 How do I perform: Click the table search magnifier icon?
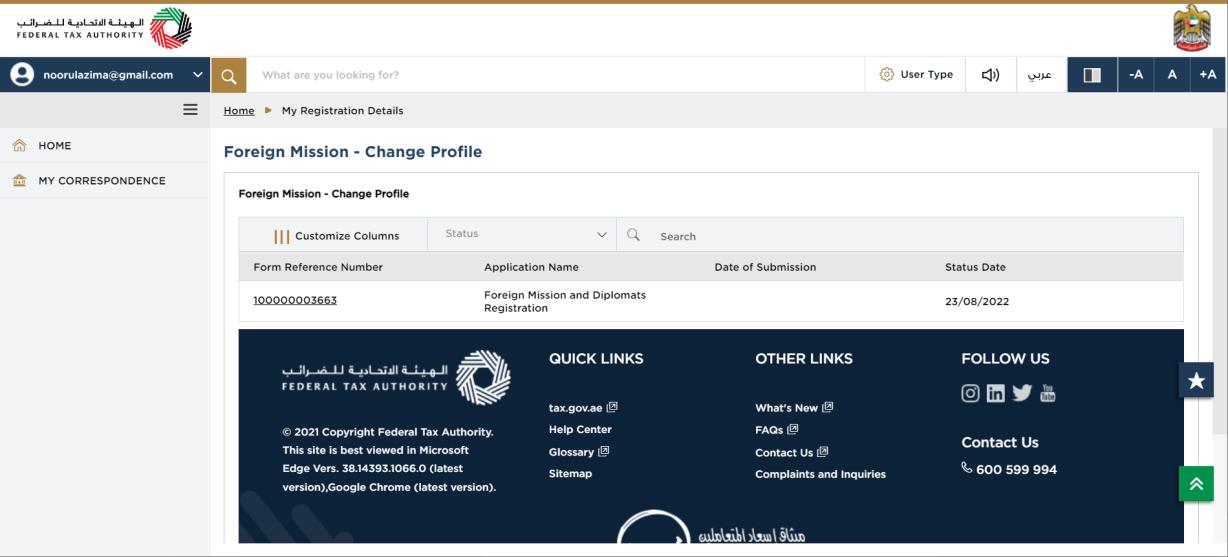[633, 235]
